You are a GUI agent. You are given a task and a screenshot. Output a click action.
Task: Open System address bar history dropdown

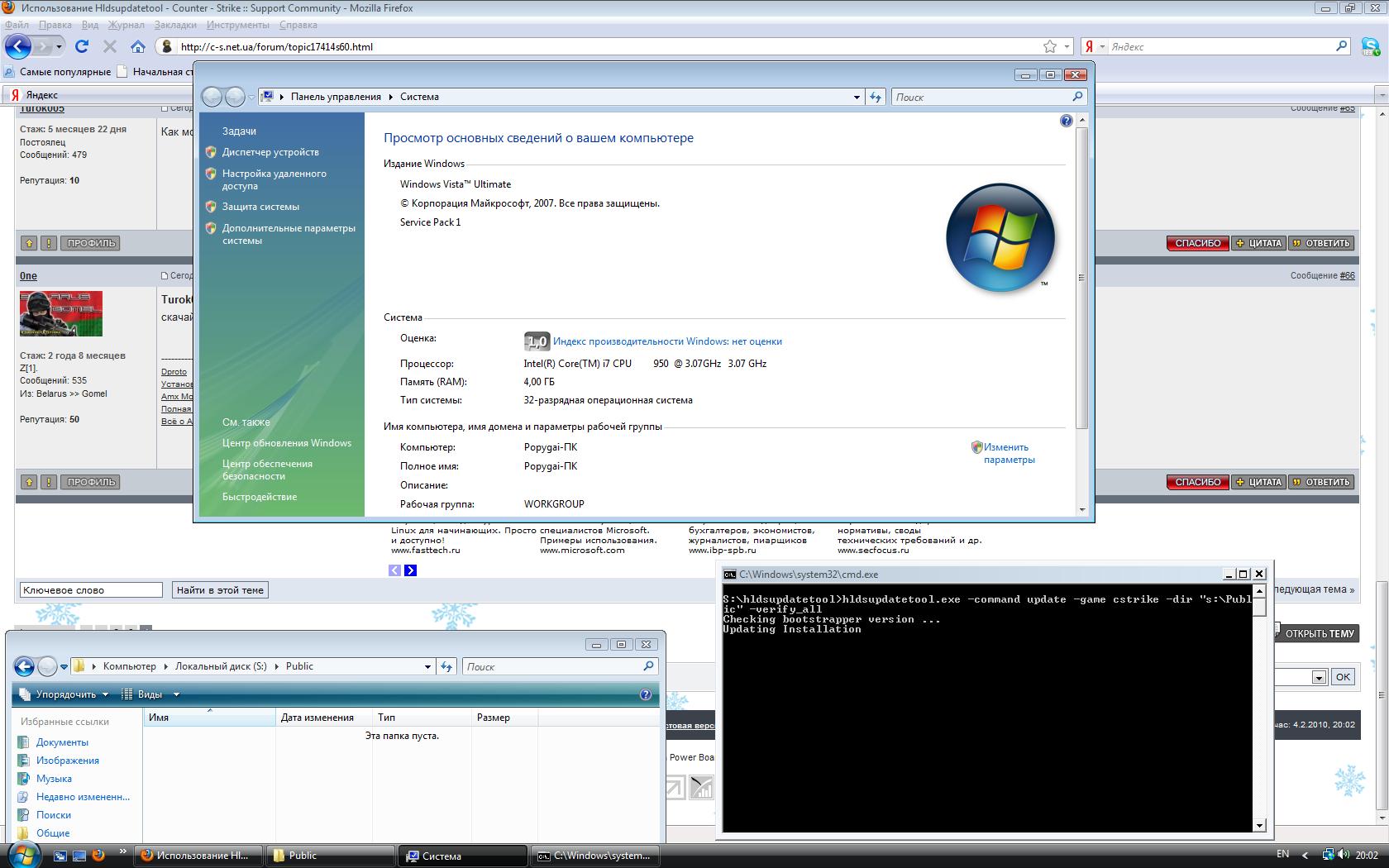pos(857,97)
